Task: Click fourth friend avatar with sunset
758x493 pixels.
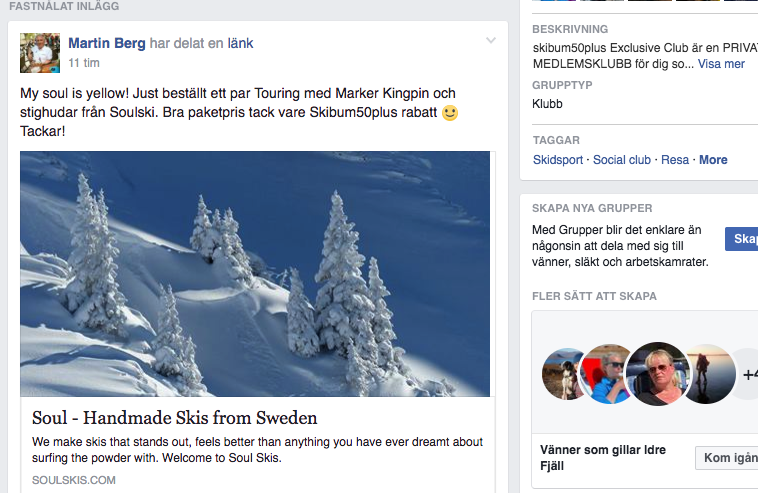Action: 708,373
